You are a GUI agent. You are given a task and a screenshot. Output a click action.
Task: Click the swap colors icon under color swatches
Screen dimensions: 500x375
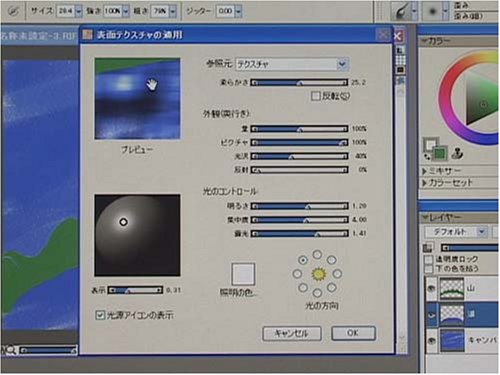[x=427, y=156]
